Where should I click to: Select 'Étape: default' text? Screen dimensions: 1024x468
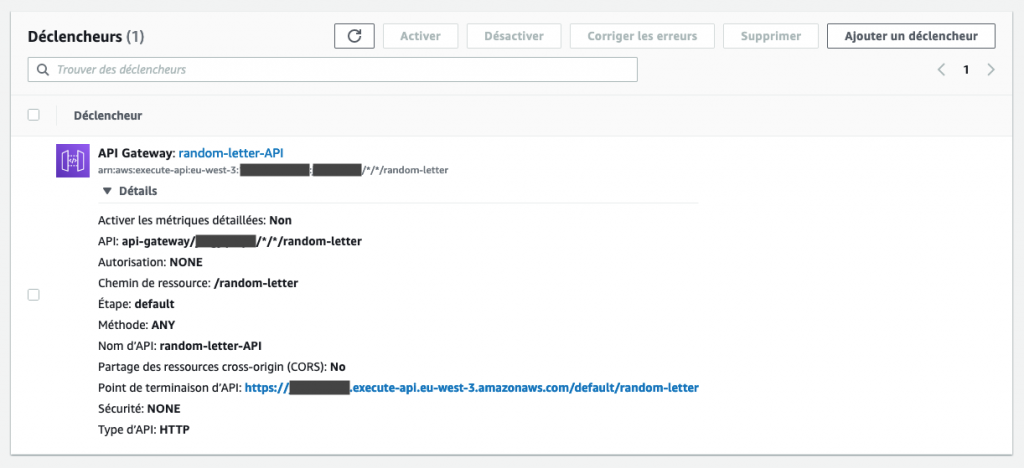point(136,304)
